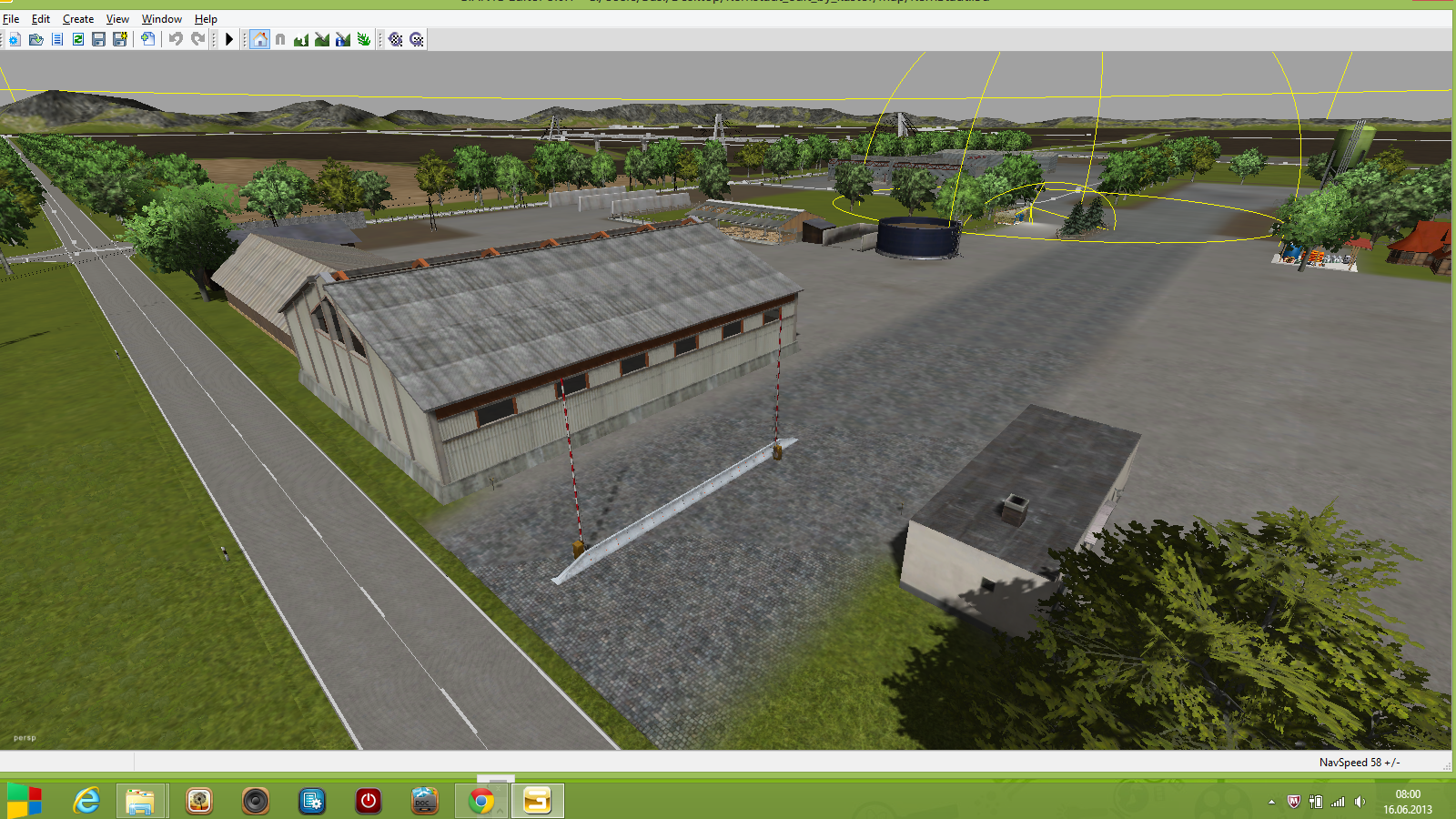This screenshot has height=819, width=1456.
Task: Open the McAfee tray icon
Action: pyautogui.click(x=1293, y=802)
